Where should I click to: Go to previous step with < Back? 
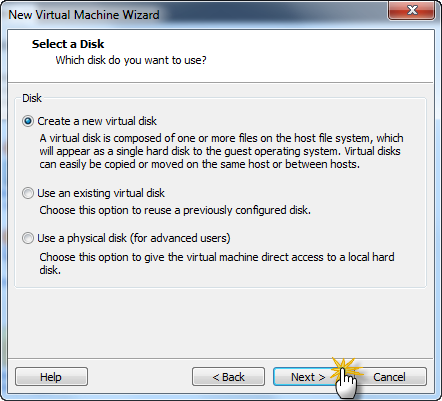(x=228, y=377)
